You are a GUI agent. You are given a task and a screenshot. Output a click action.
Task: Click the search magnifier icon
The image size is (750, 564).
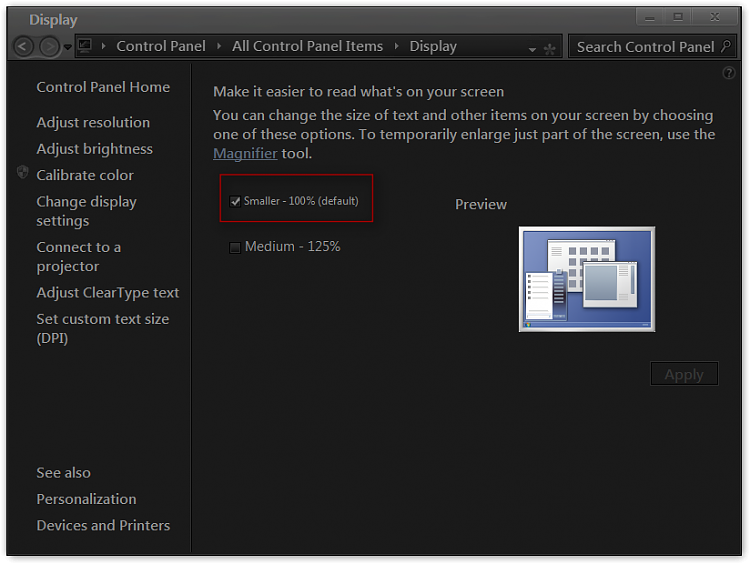[x=726, y=46]
